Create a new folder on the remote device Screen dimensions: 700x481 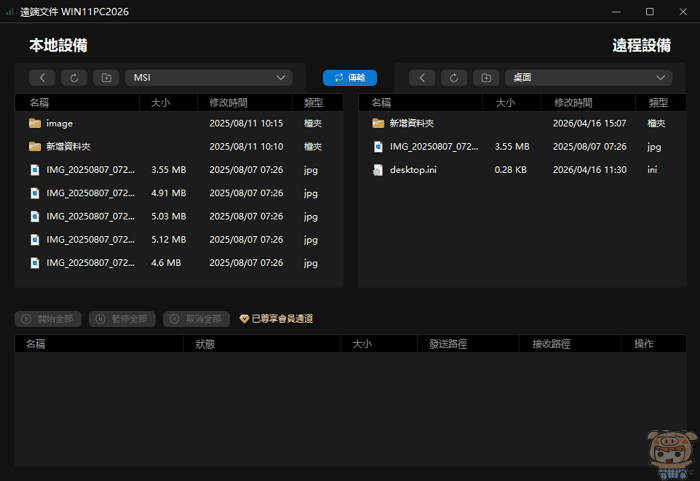click(x=486, y=78)
